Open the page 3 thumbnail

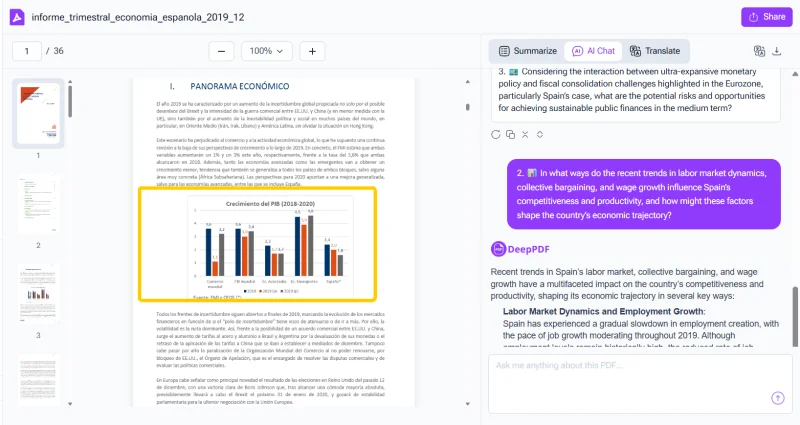point(38,294)
